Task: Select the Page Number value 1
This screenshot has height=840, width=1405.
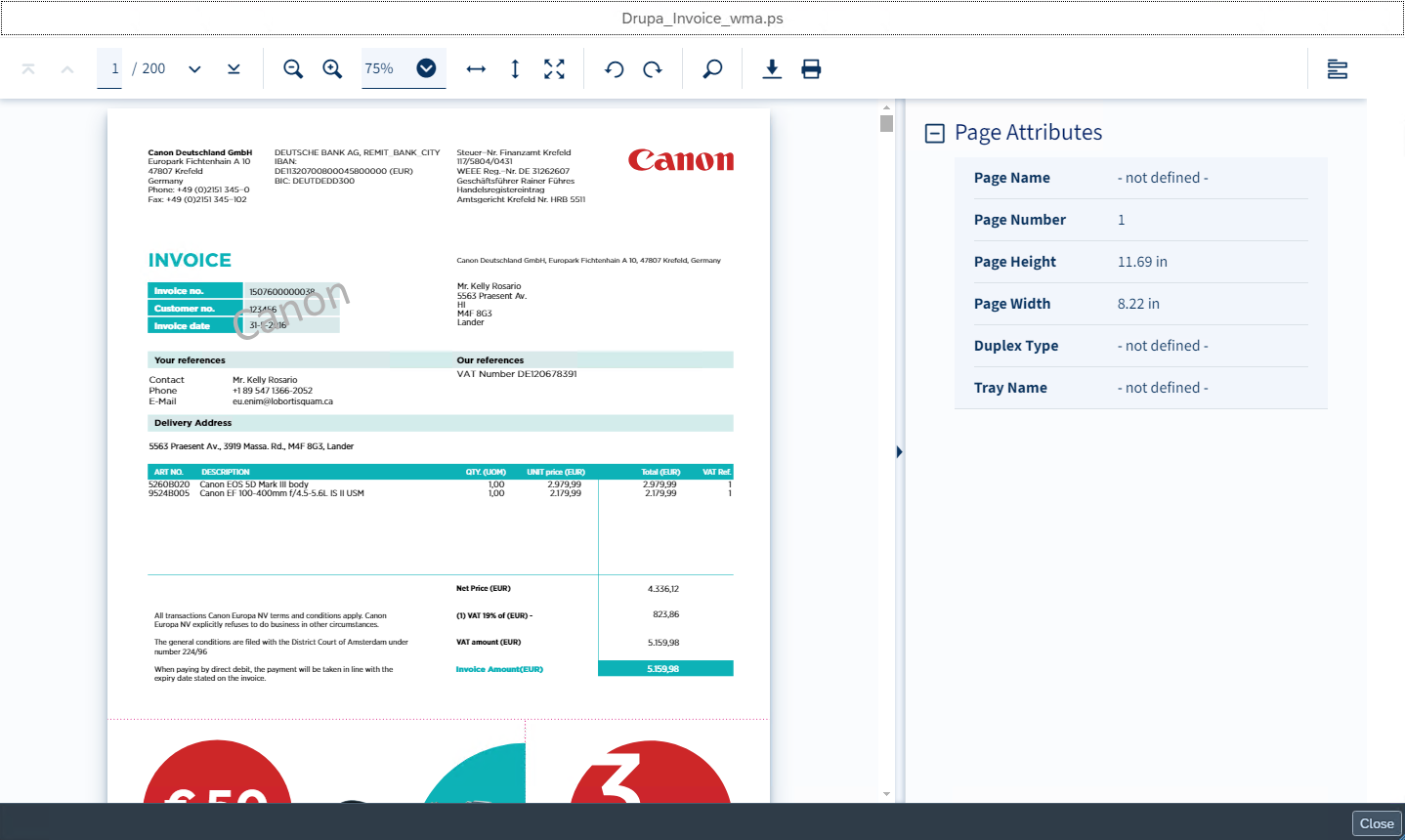Action: pos(1122,220)
